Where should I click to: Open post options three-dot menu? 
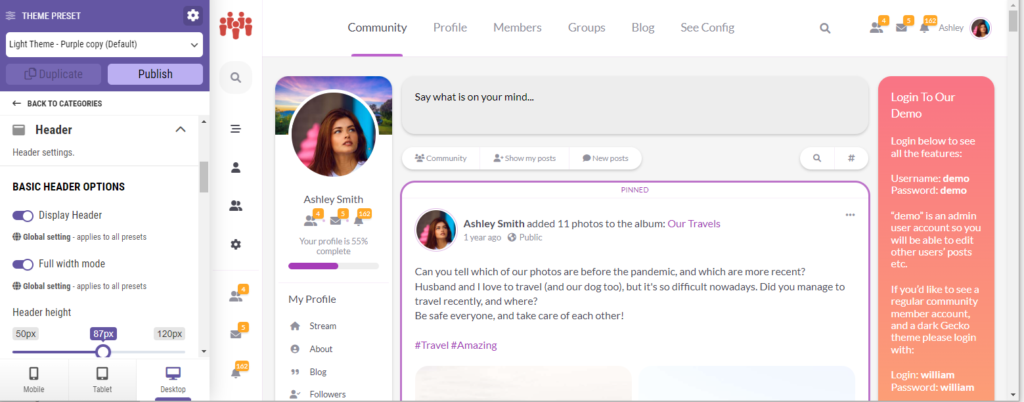point(850,215)
